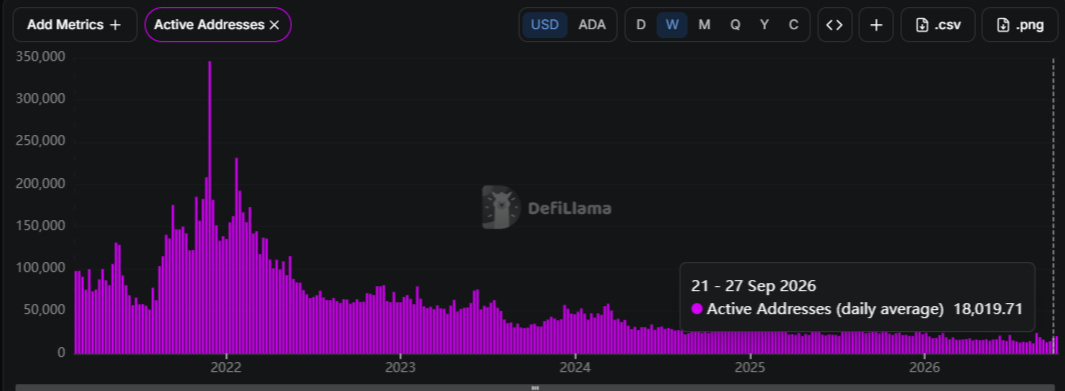The width and height of the screenshot is (1065, 391).
Task: Click the 300,000 y-axis label
Action: (40, 98)
